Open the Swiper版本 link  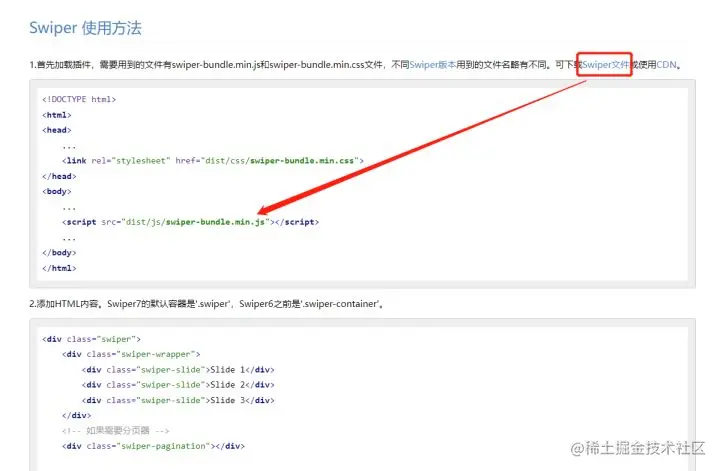432,65
